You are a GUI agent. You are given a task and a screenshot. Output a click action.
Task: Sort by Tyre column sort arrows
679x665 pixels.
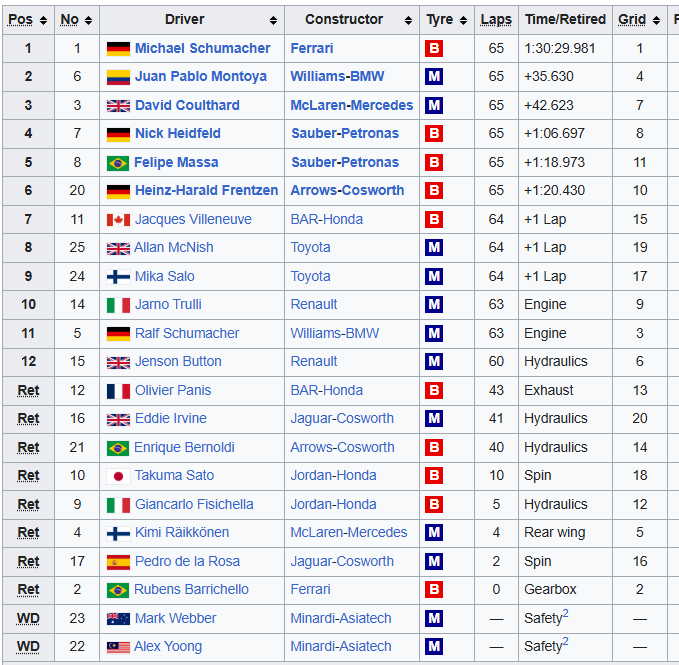(463, 20)
